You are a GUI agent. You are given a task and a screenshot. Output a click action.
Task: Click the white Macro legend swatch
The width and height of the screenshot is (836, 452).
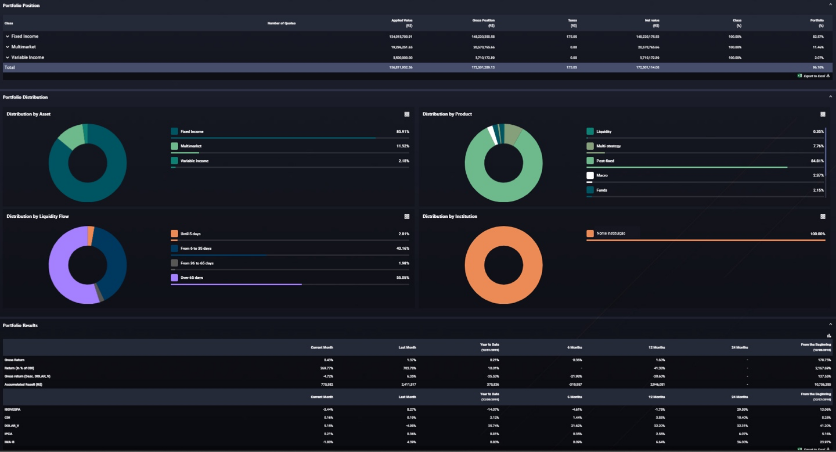590,175
